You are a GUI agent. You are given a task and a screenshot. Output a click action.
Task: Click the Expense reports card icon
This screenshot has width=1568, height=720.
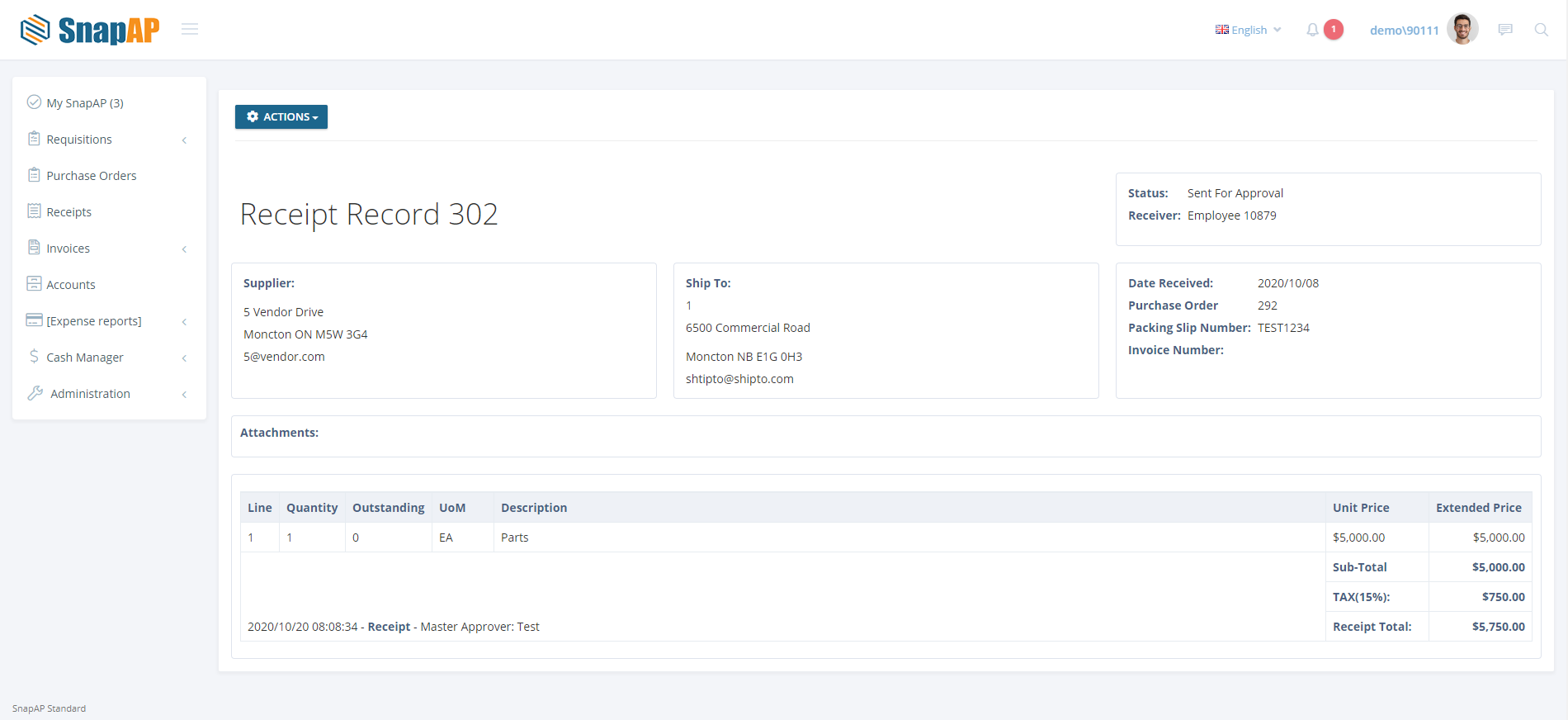34,320
